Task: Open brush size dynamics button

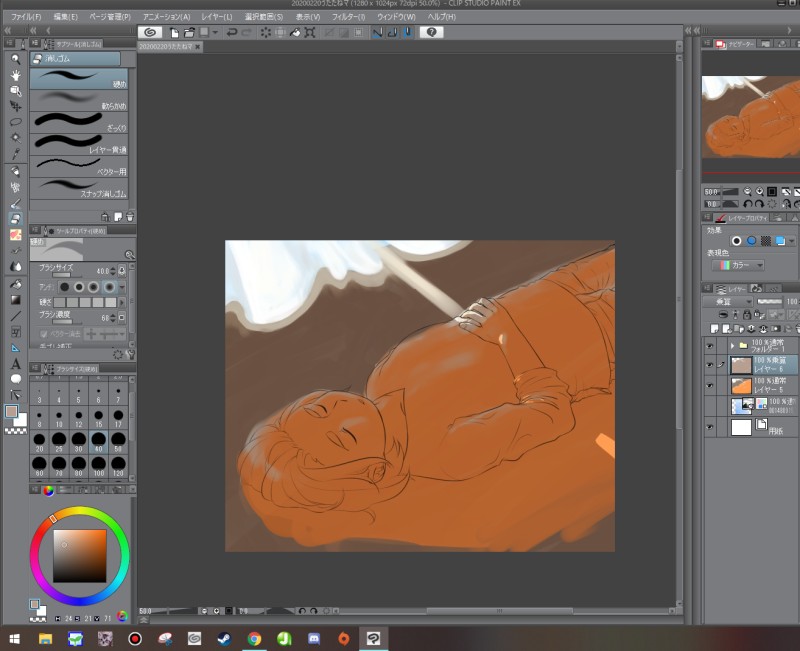Action: (x=122, y=271)
